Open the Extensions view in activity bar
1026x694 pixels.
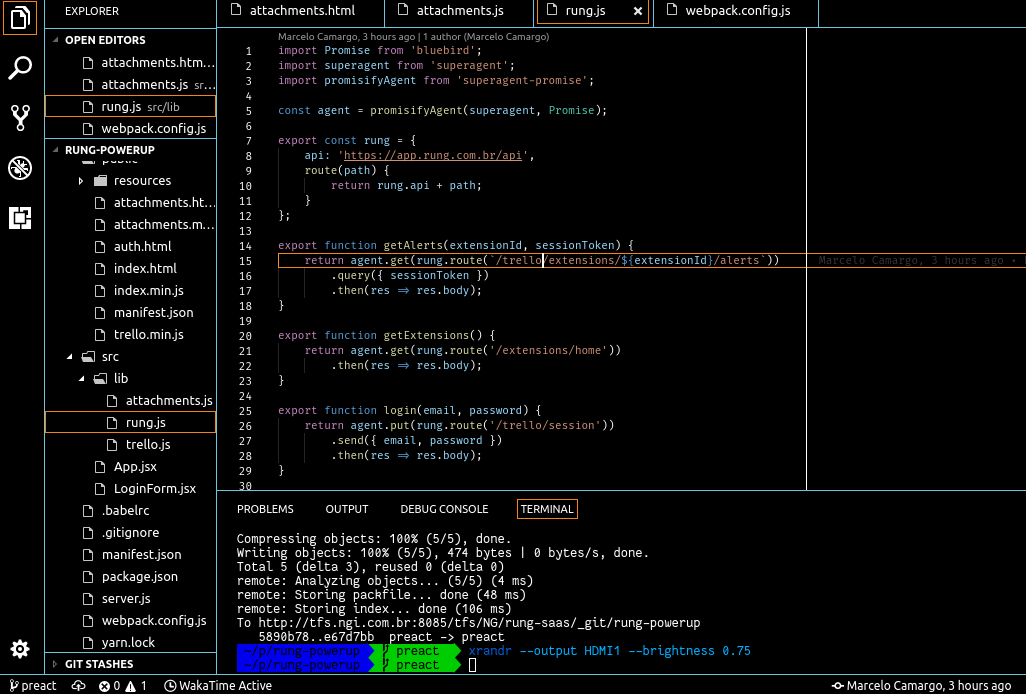coord(20,218)
